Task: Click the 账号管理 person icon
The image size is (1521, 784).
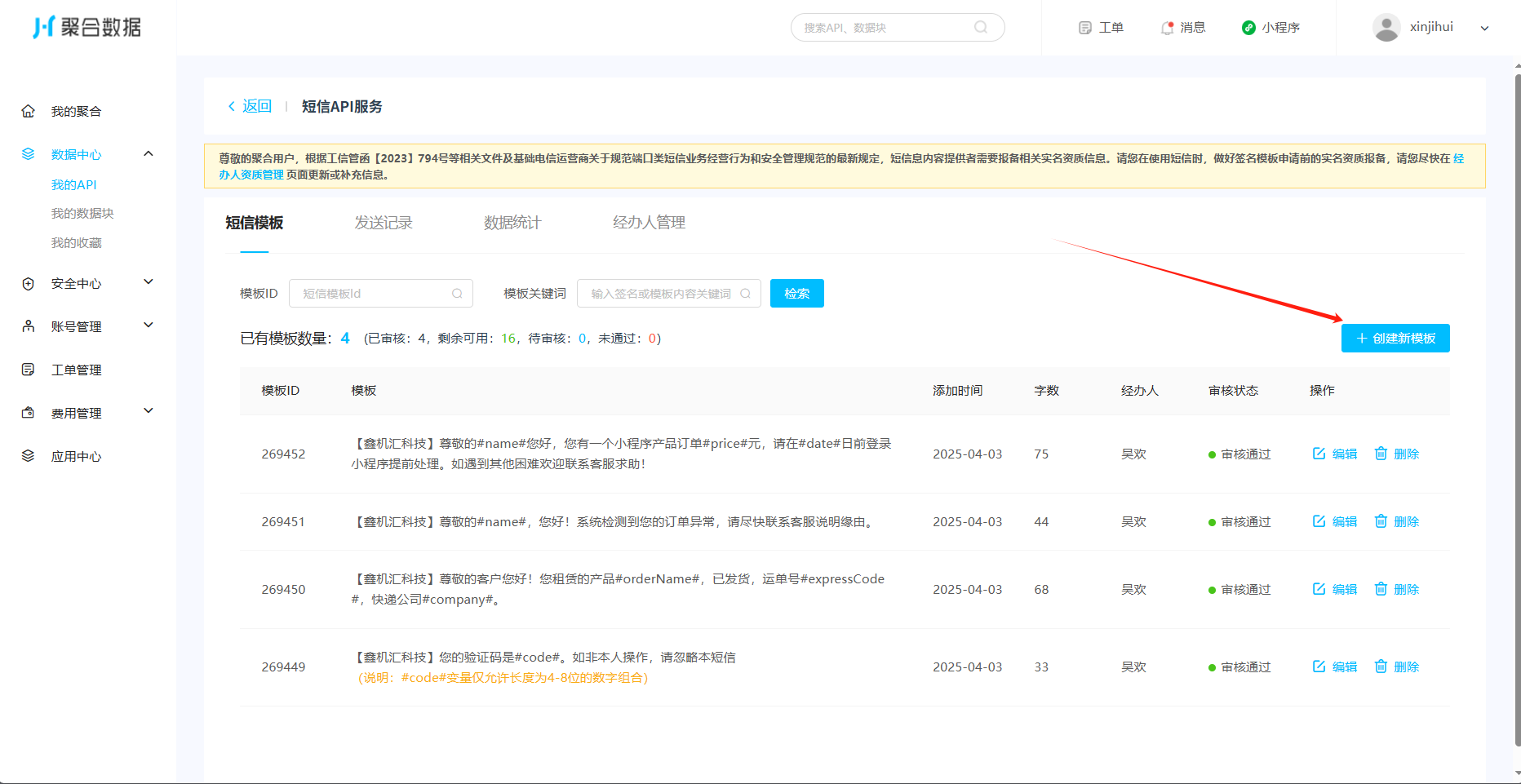Action: tap(28, 326)
